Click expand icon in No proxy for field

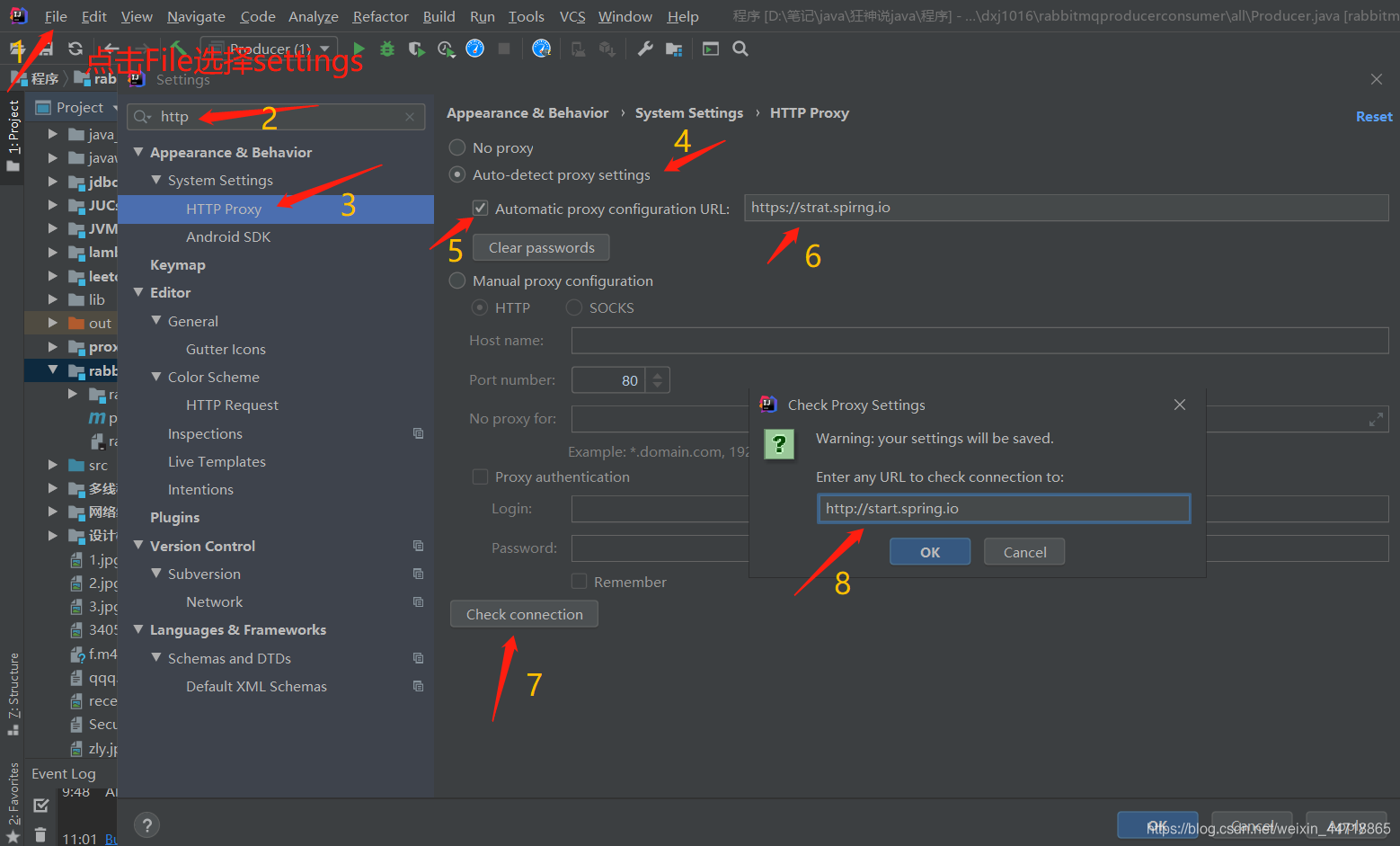[1376, 419]
